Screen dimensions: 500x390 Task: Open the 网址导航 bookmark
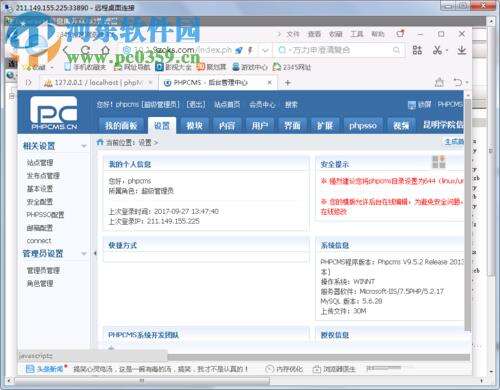(132, 67)
